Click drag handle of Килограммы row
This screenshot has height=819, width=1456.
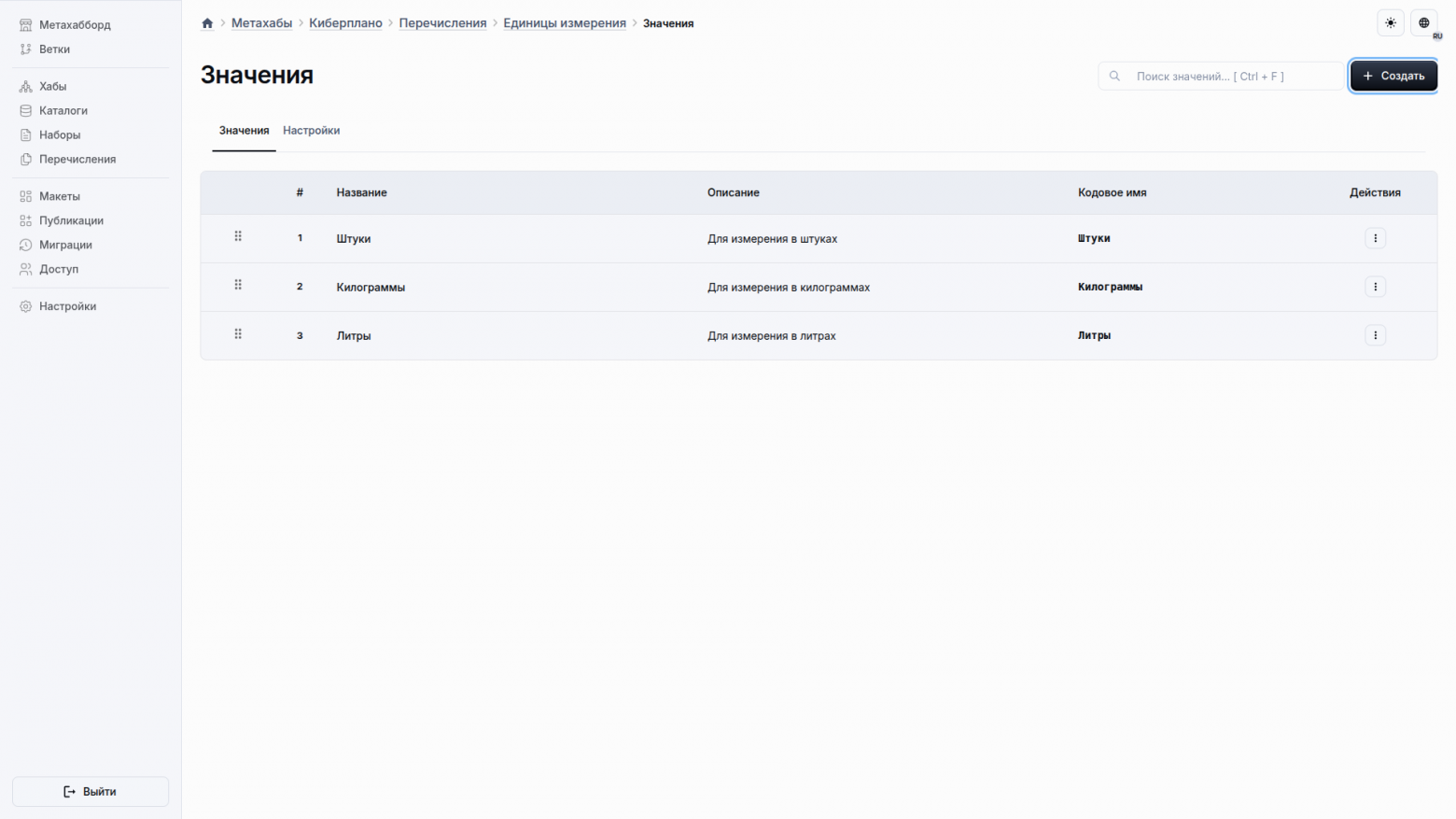[238, 286]
